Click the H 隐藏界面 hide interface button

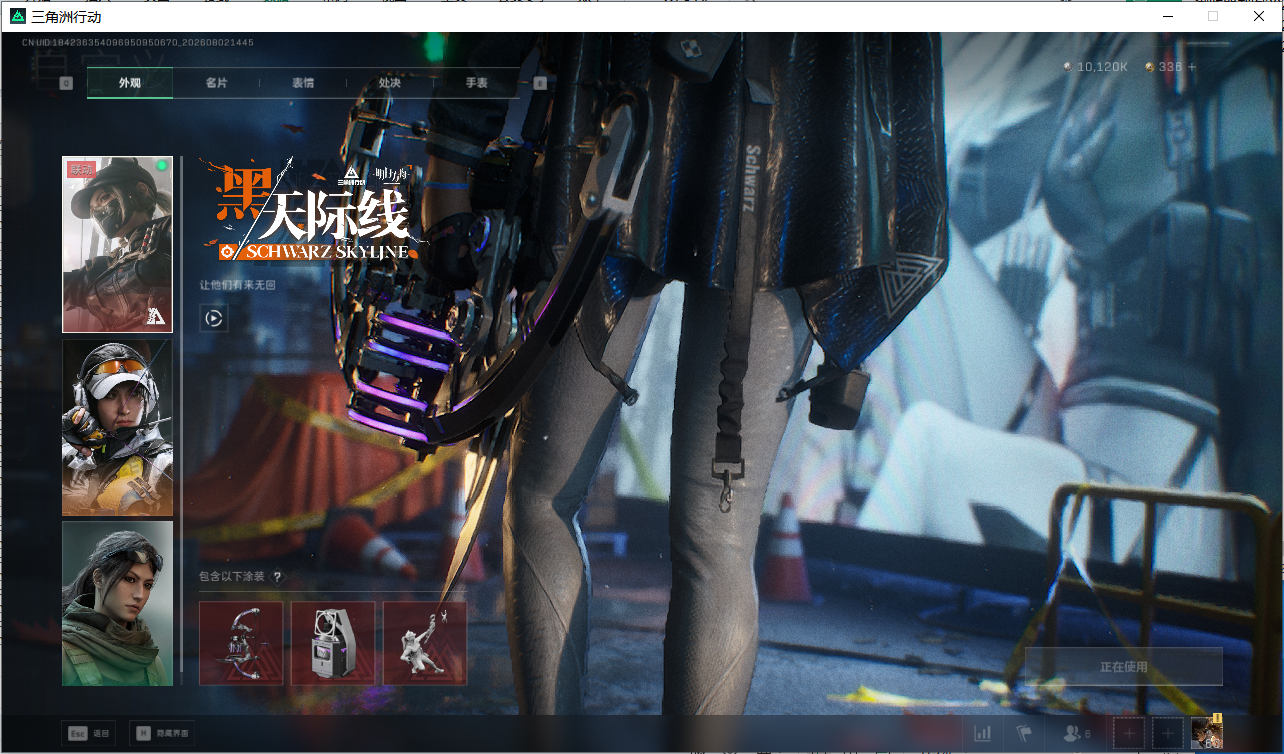click(x=161, y=733)
